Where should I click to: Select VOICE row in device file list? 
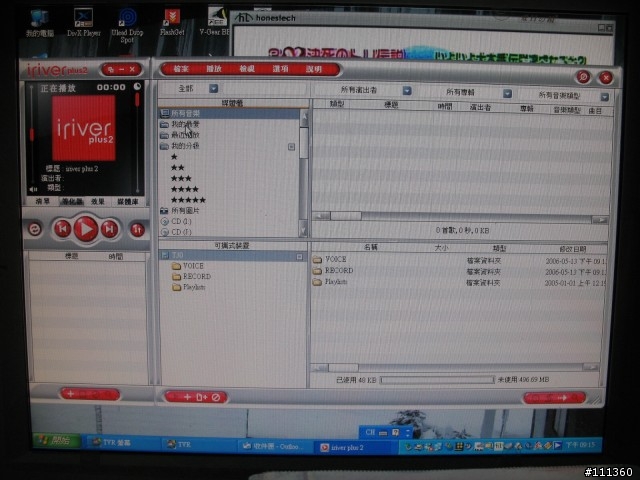tap(459, 260)
